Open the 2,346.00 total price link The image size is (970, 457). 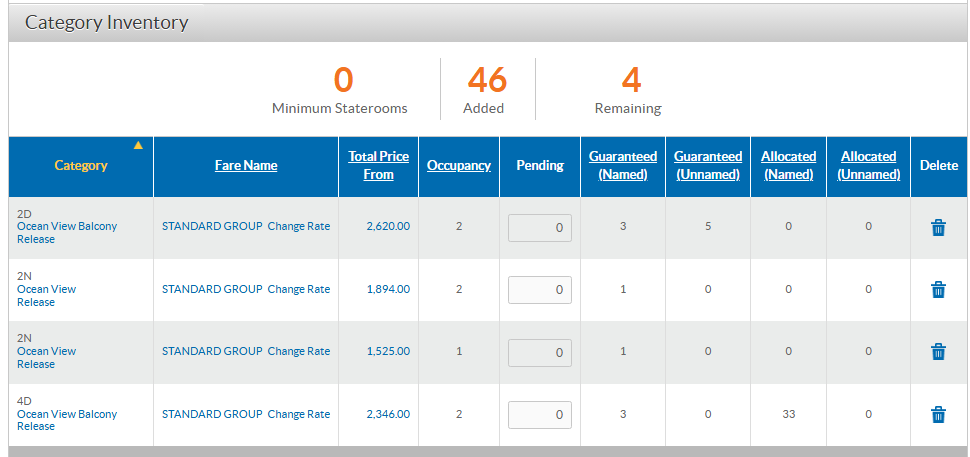(x=388, y=414)
